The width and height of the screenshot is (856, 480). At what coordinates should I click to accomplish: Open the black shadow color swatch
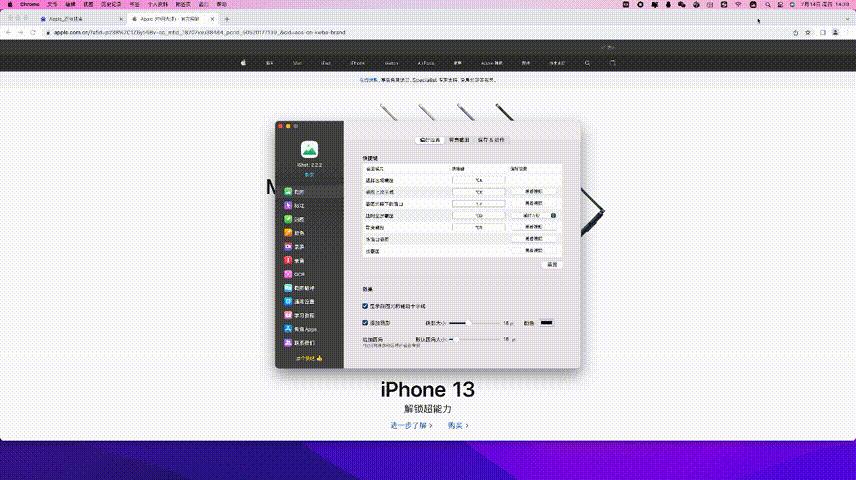pos(546,323)
